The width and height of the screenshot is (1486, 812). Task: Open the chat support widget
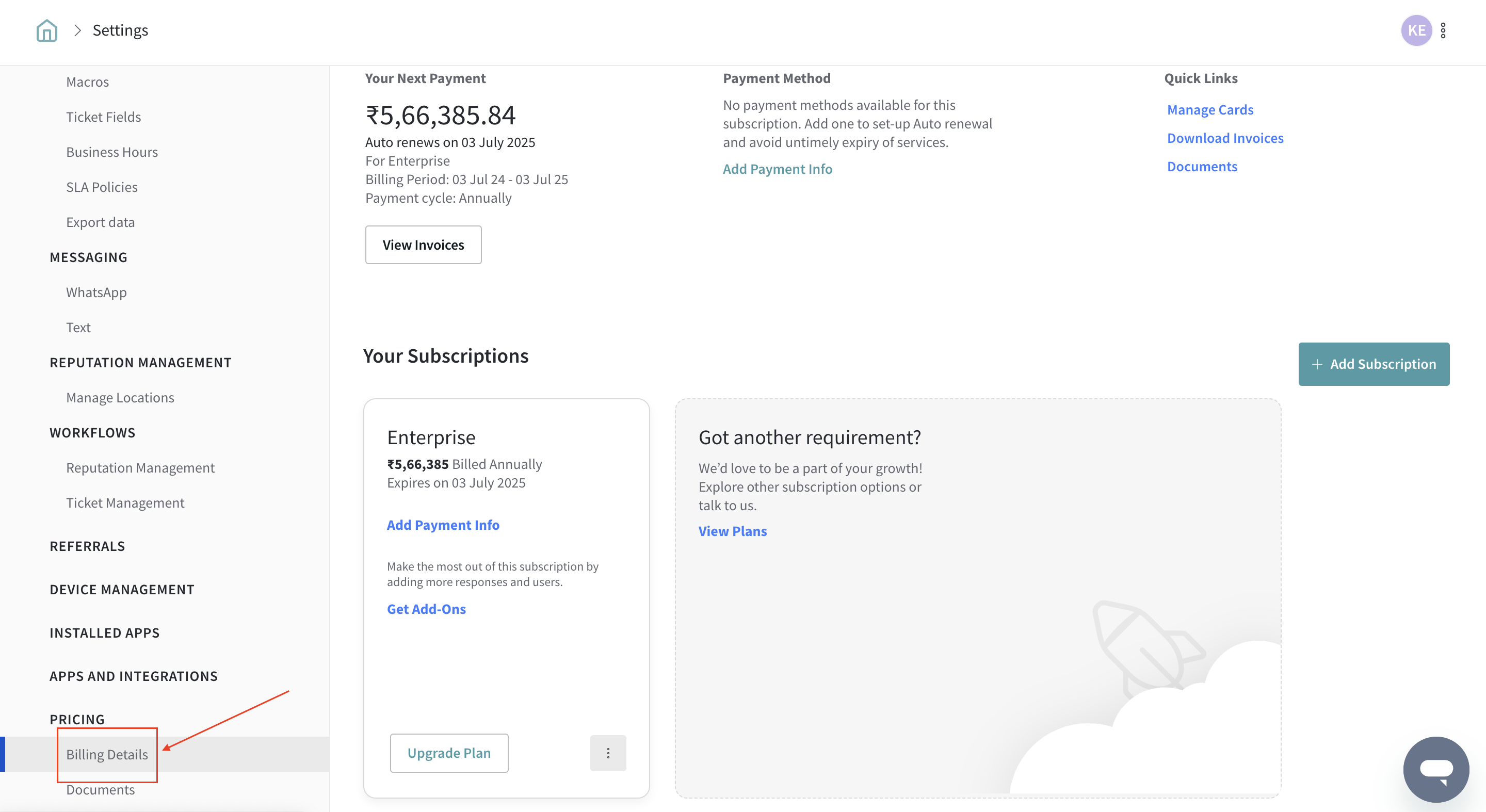click(1435, 769)
